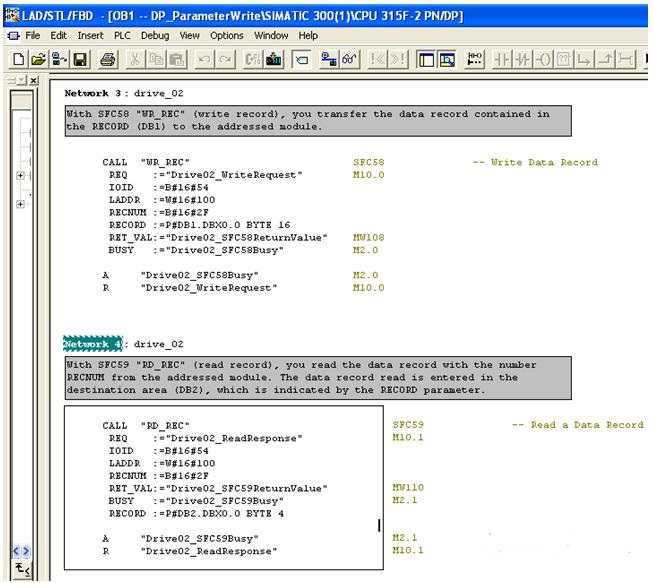Viewport: 653px width, 583px height.
Task: Click the document icon beside the File menu
Action: point(13,36)
